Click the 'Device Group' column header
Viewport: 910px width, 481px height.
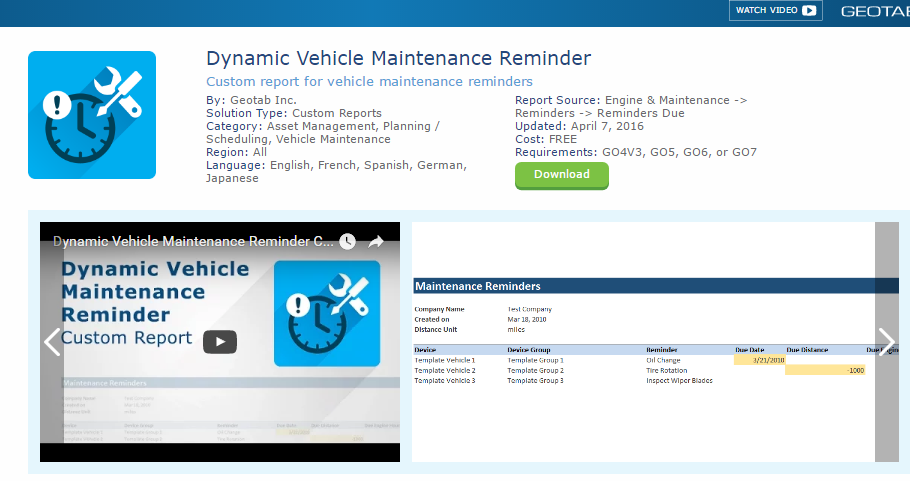pos(529,350)
